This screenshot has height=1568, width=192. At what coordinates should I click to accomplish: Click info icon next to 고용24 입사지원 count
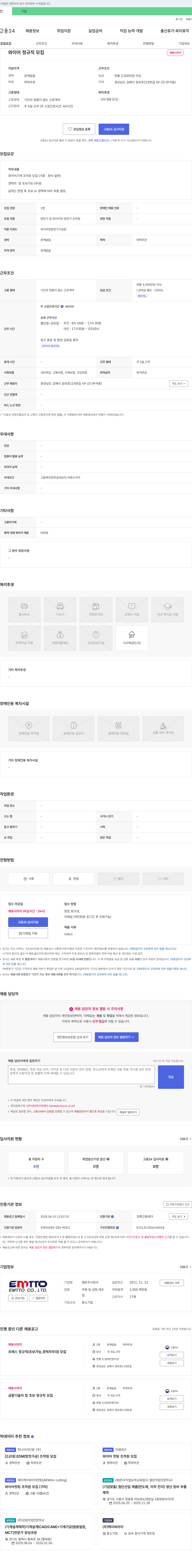pyautogui.click(x=167, y=1159)
